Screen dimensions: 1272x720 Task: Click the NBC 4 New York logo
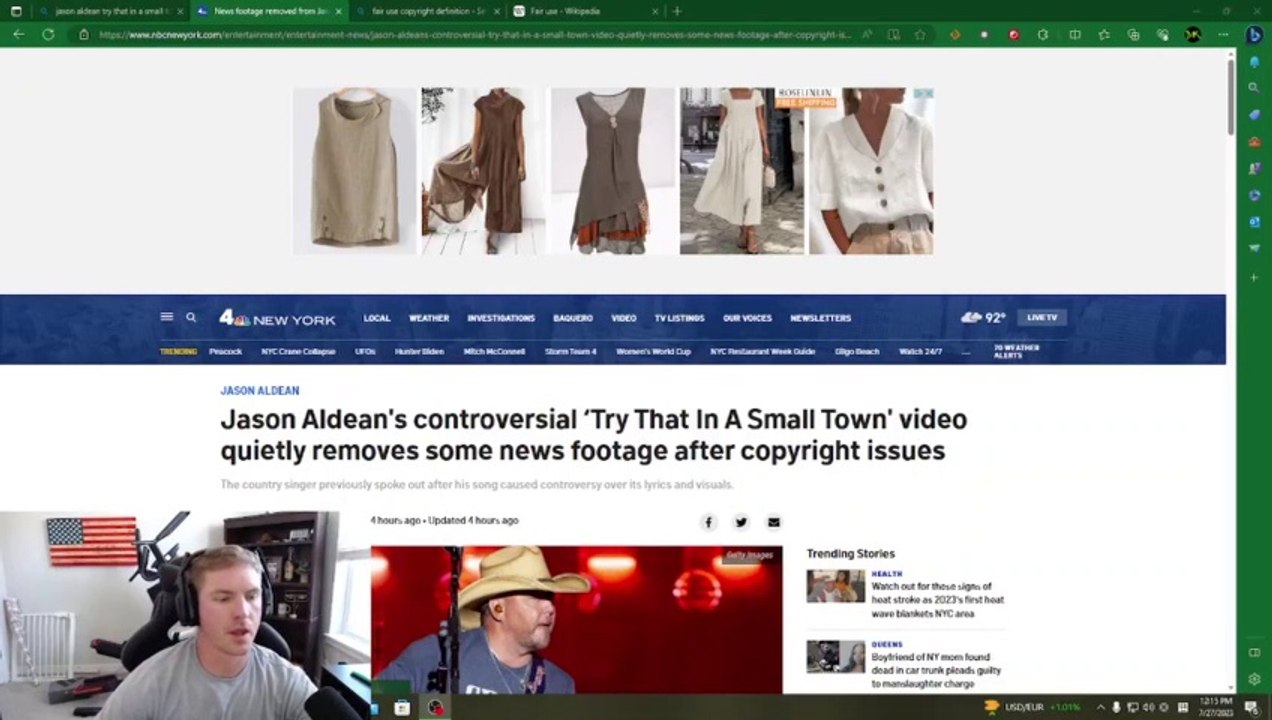pyautogui.click(x=277, y=318)
